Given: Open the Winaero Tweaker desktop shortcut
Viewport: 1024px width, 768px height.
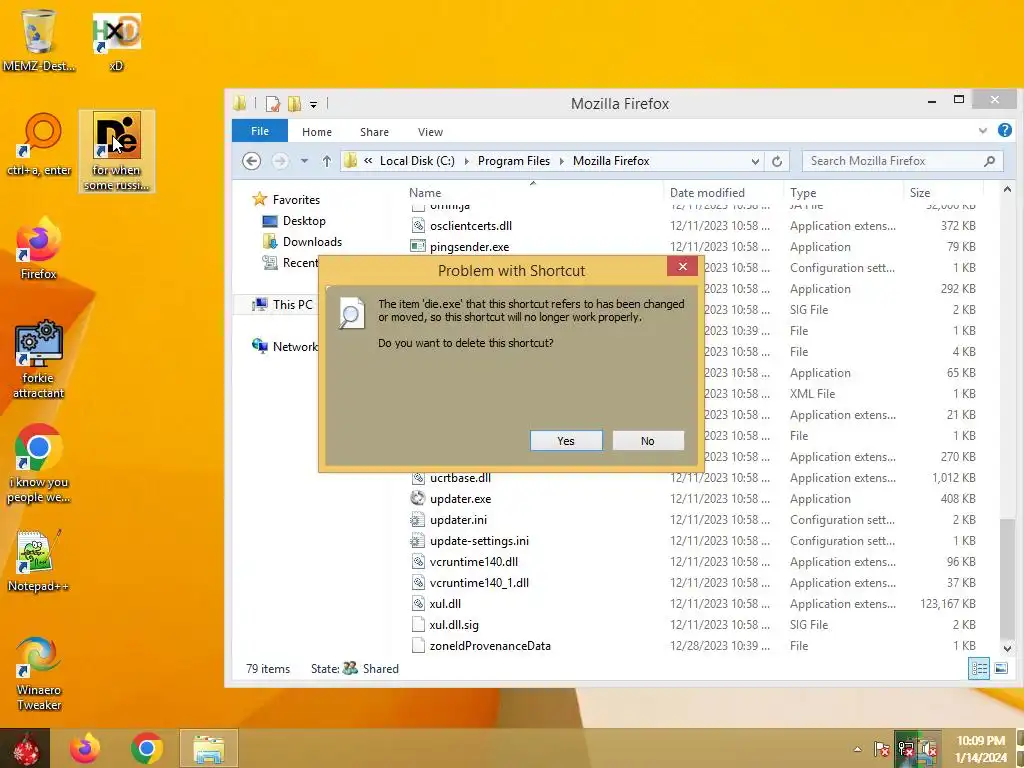Looking at the screenshot, I should pyautogui.click(x=39, y=673).
